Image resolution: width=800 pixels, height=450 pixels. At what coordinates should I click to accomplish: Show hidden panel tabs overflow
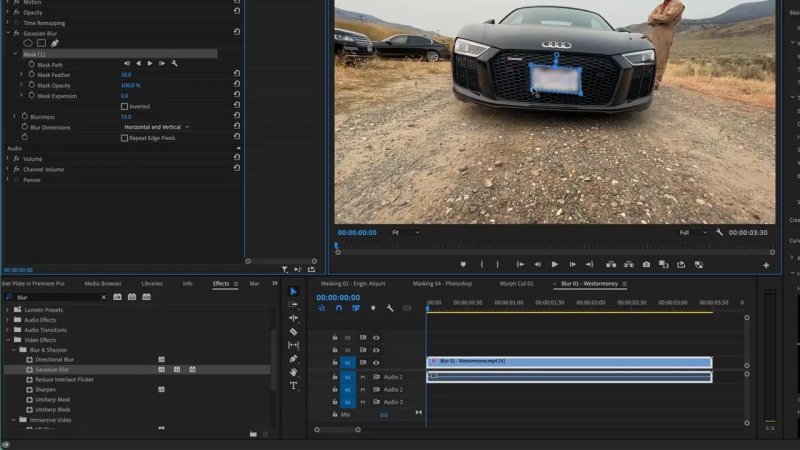click(x=274, y=283)
